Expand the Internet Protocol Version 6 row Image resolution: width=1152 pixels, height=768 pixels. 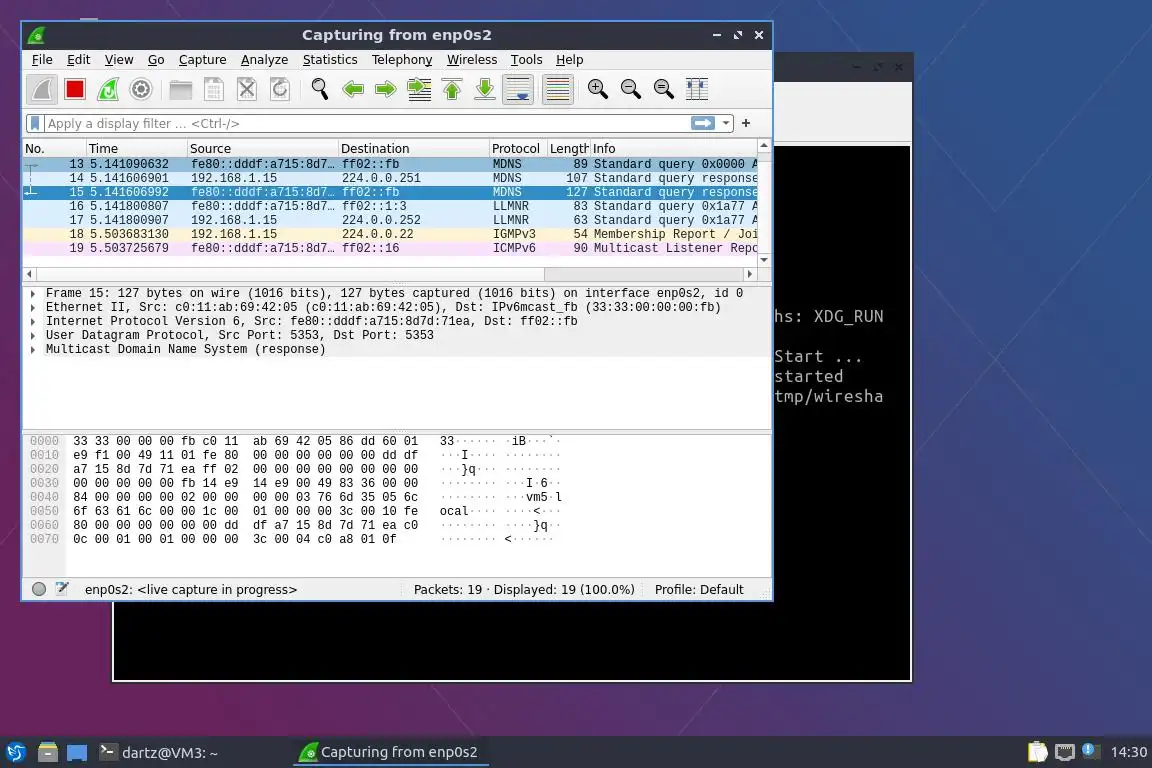[x=33, y=321]
